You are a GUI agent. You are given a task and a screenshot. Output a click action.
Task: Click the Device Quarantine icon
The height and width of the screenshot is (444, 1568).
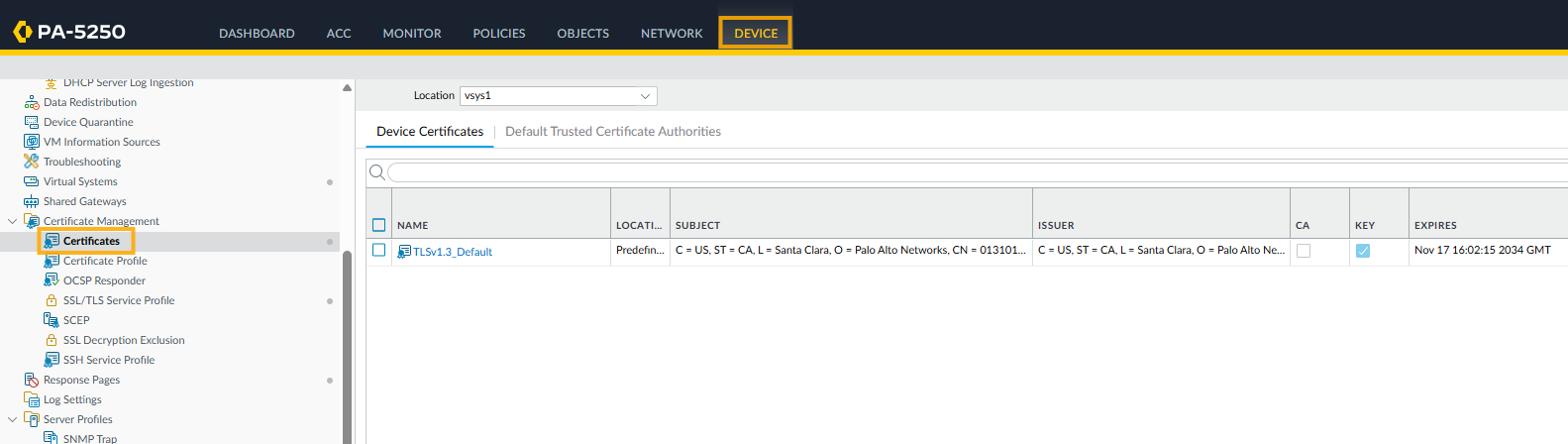(x=32, y=122)
